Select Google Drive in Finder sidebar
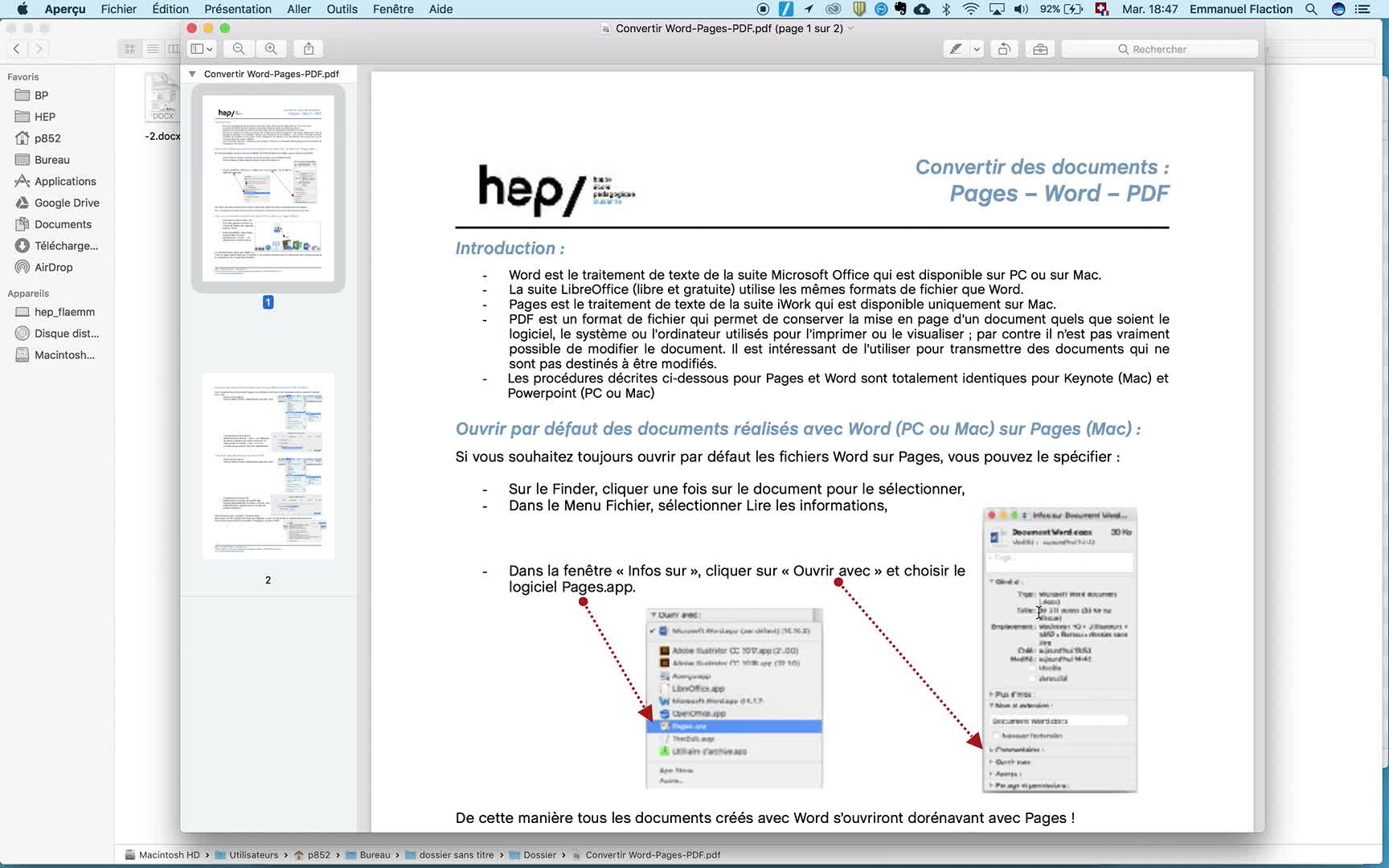This screenshot has height=868, width=1389. coord(67,203)
